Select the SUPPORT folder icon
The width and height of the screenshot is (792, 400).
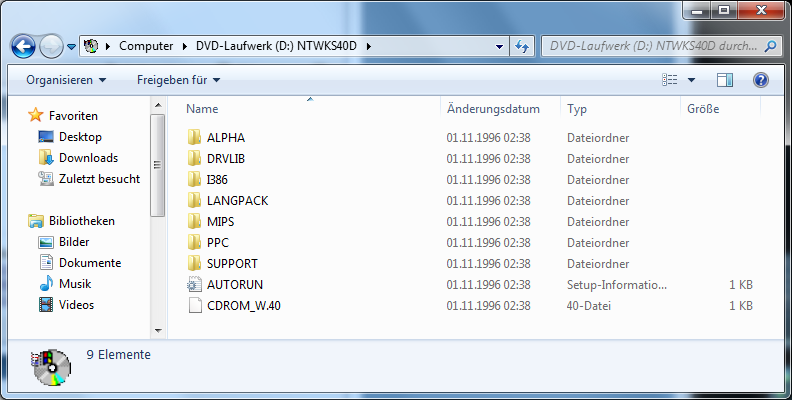tap(194, 263)
